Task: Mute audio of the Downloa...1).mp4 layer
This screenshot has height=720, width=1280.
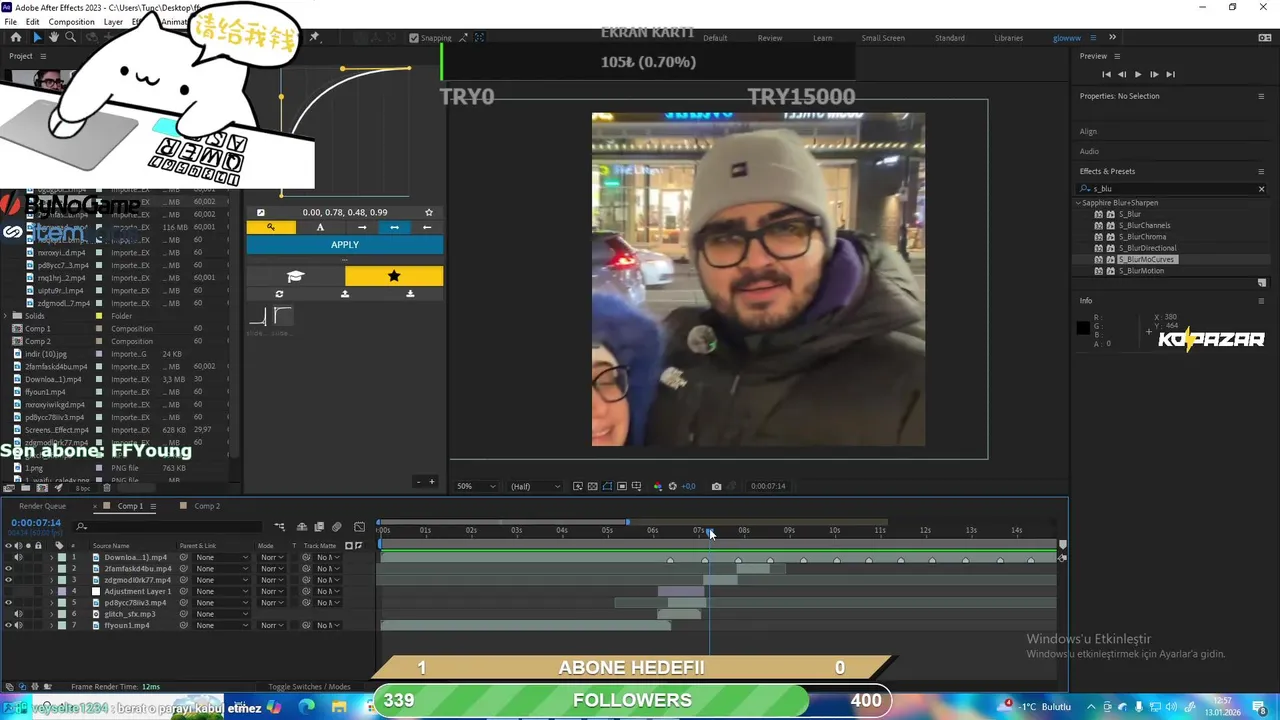Action: pyautogui.click(x=18, y=557)
